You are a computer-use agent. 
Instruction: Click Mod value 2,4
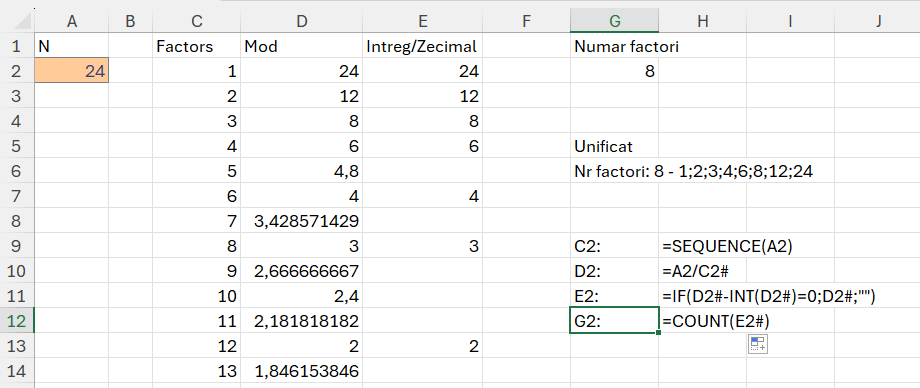[x=302, y=295]
